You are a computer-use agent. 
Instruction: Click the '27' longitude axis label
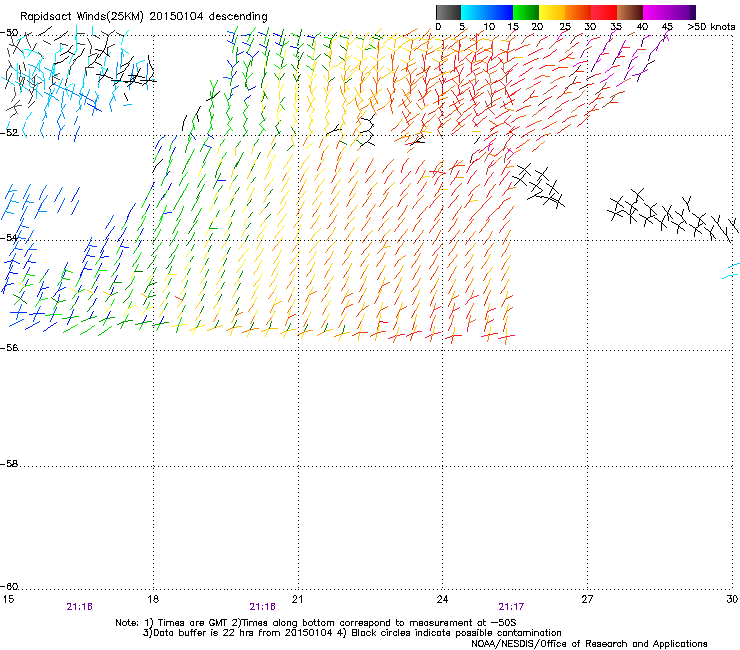pos(587,599)
